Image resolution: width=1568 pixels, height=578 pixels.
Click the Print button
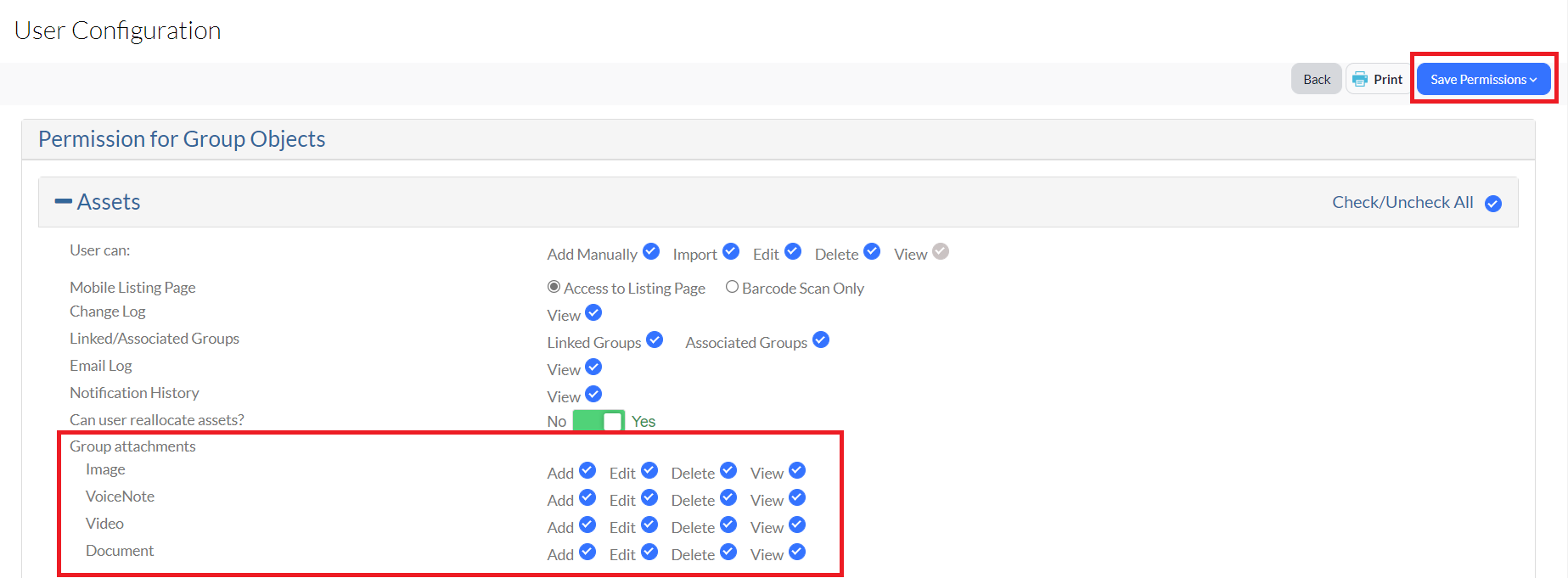[1377, 79]
